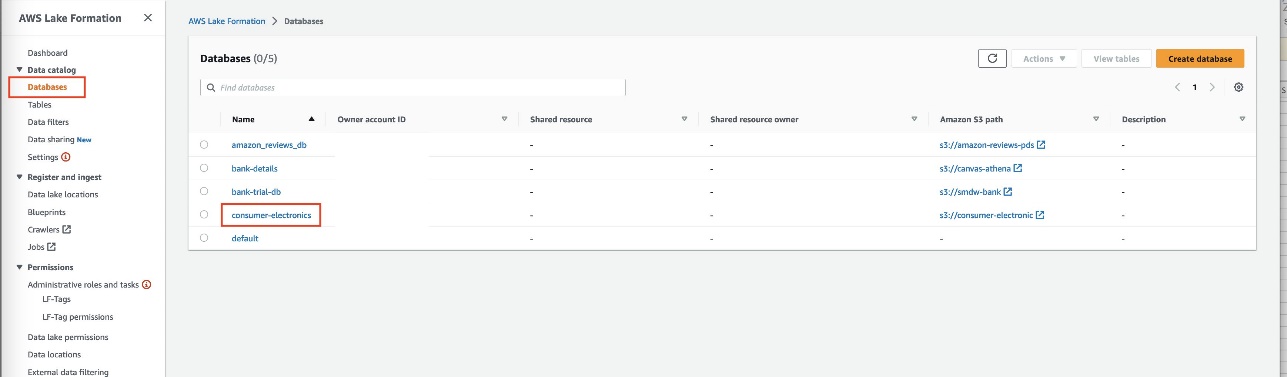The image size is (1287, 377).
Task: Click the Administrative roles info icon
Action: click(x=147, y=284)
